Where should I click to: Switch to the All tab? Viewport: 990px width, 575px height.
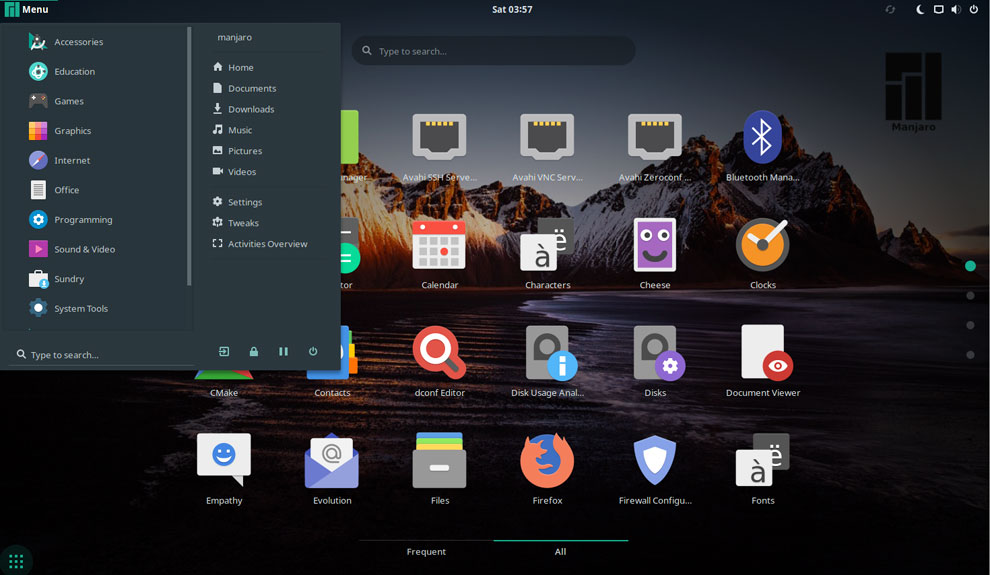[x=561, y=551]
